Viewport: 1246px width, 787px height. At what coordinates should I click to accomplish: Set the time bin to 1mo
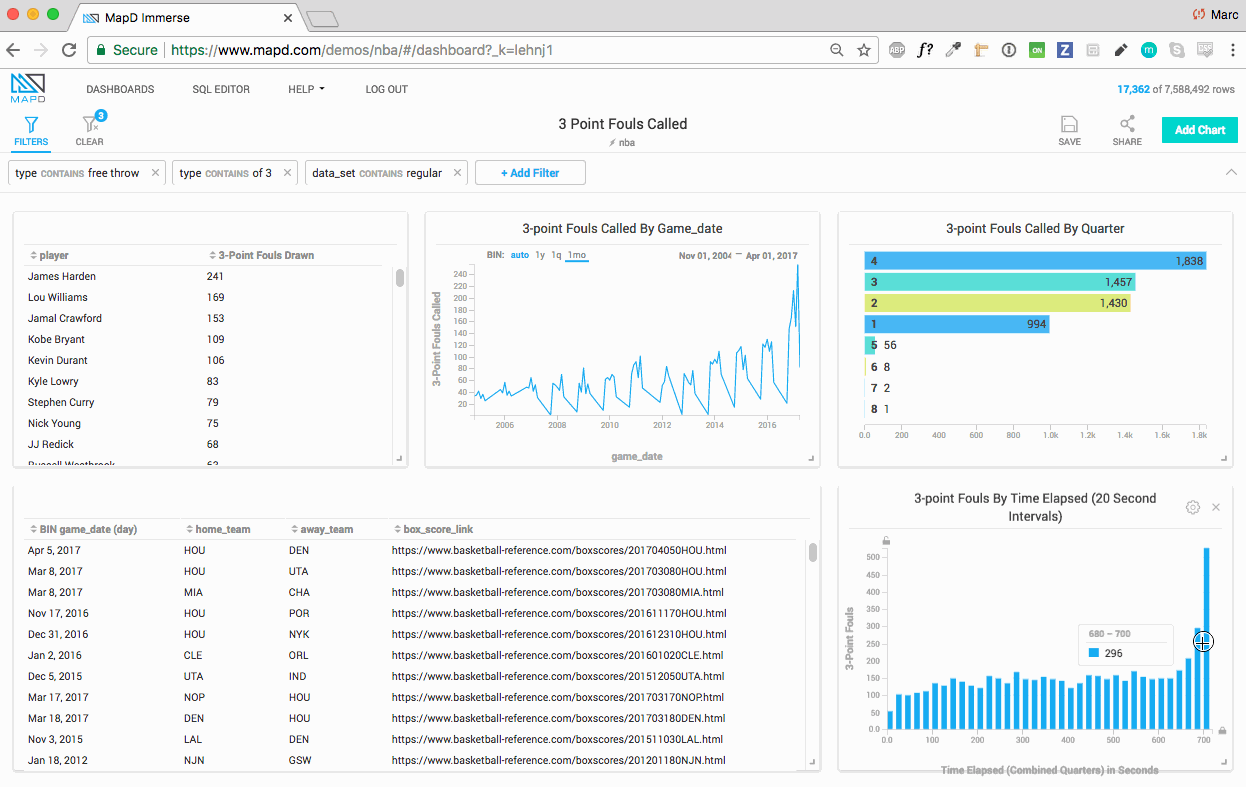click(576, 255)
